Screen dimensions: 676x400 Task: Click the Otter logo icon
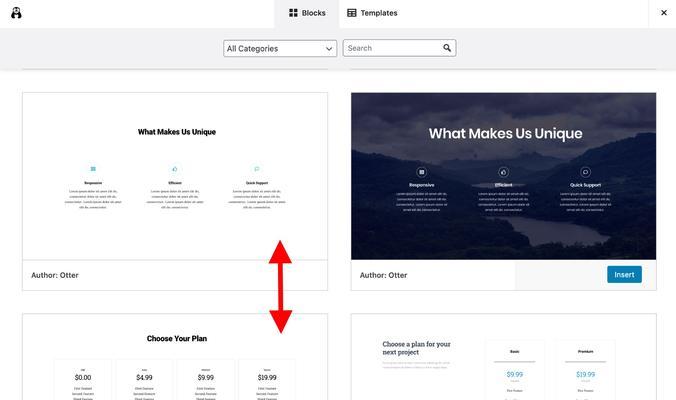pos(16,13)
